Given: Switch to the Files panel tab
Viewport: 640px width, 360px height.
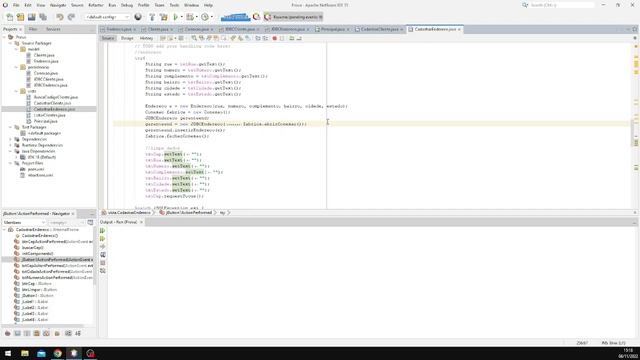Looking at the screenshot, I should click(x=33, y=29).
